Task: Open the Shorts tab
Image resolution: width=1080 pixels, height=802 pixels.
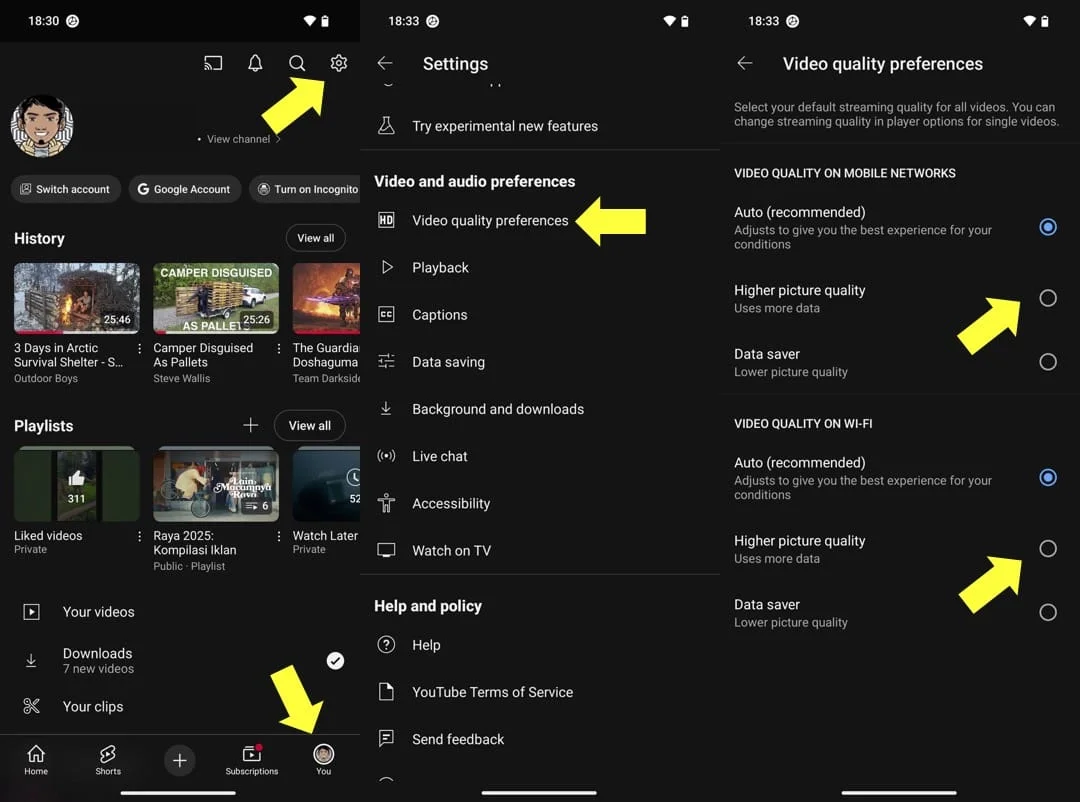Action: (108, 761)
